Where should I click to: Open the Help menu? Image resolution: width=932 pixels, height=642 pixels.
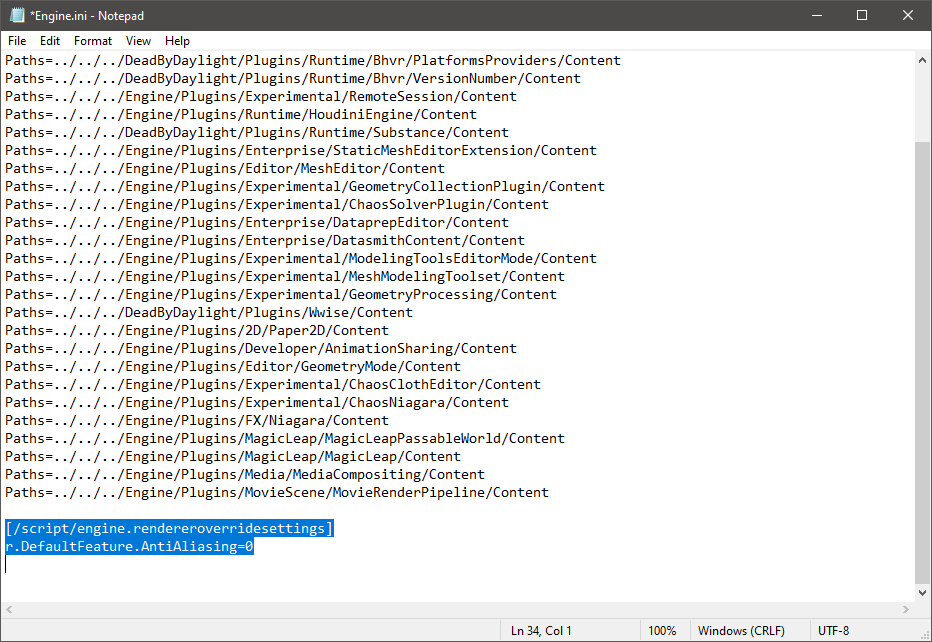coord(178,41)
